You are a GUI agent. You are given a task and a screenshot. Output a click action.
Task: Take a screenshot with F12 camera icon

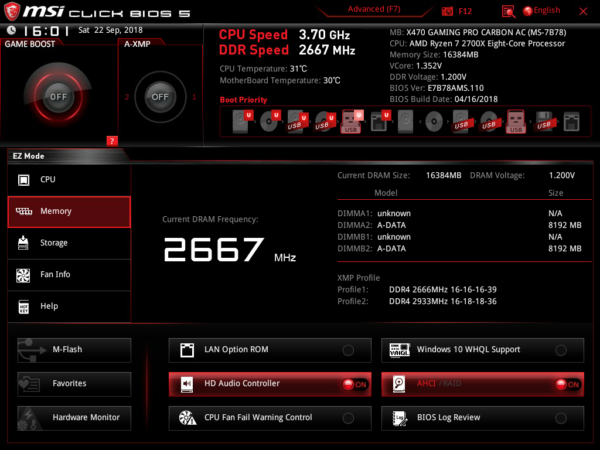click(447, 11)
